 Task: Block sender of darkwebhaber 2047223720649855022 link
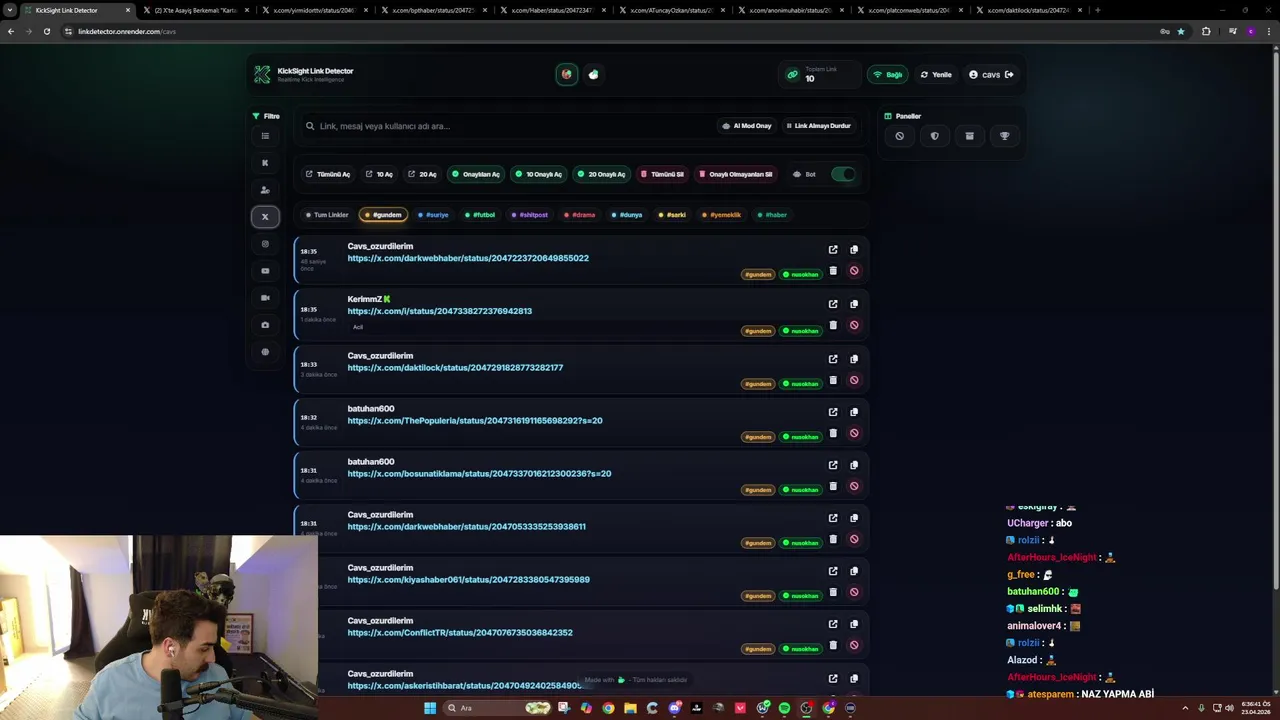point(854,271)
